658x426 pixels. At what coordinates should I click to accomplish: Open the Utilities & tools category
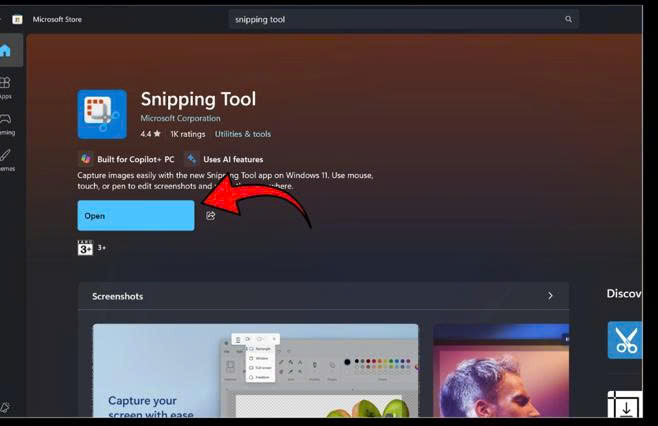point(243,134)
